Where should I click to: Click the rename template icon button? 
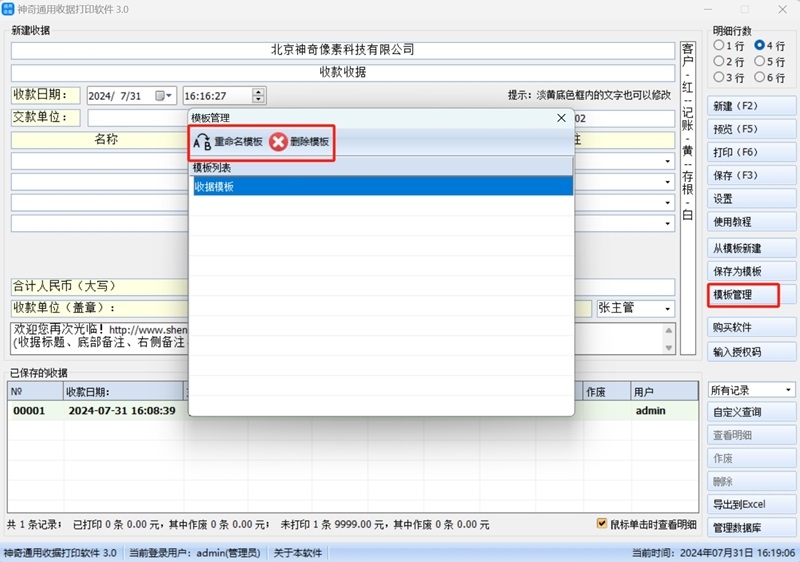(228, 142)
